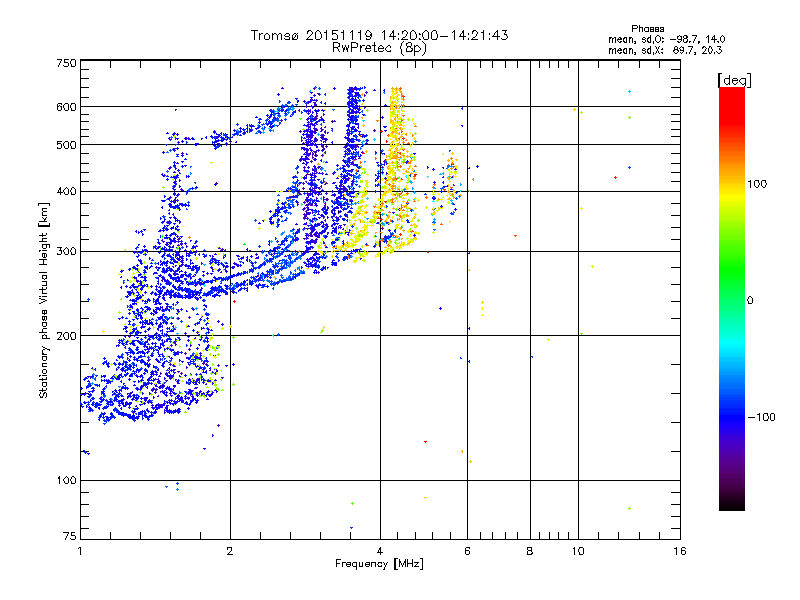Click the y-axis tick label '400'
The height and width of the screenshot is (600, 800).
67,192
